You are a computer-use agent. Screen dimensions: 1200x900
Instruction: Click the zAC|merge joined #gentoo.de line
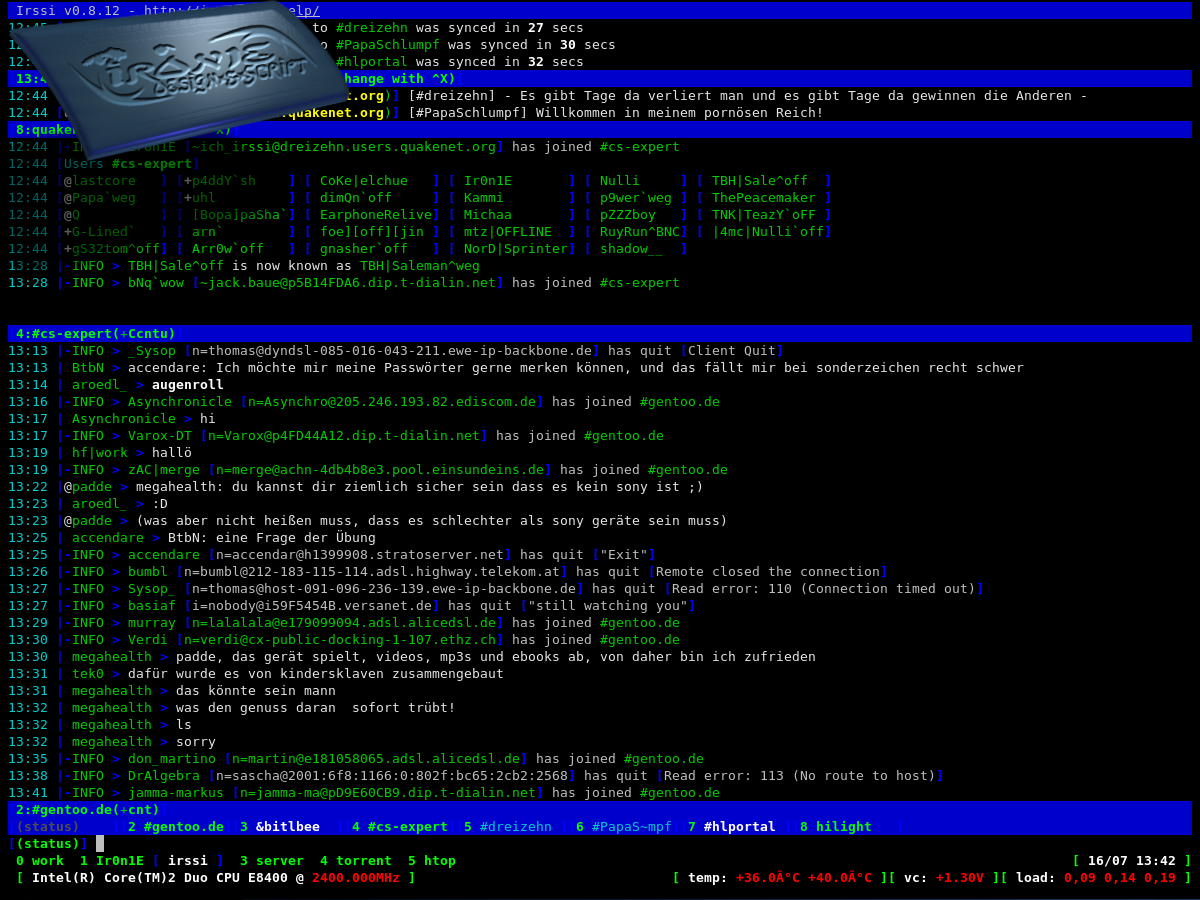click(368, 470)
